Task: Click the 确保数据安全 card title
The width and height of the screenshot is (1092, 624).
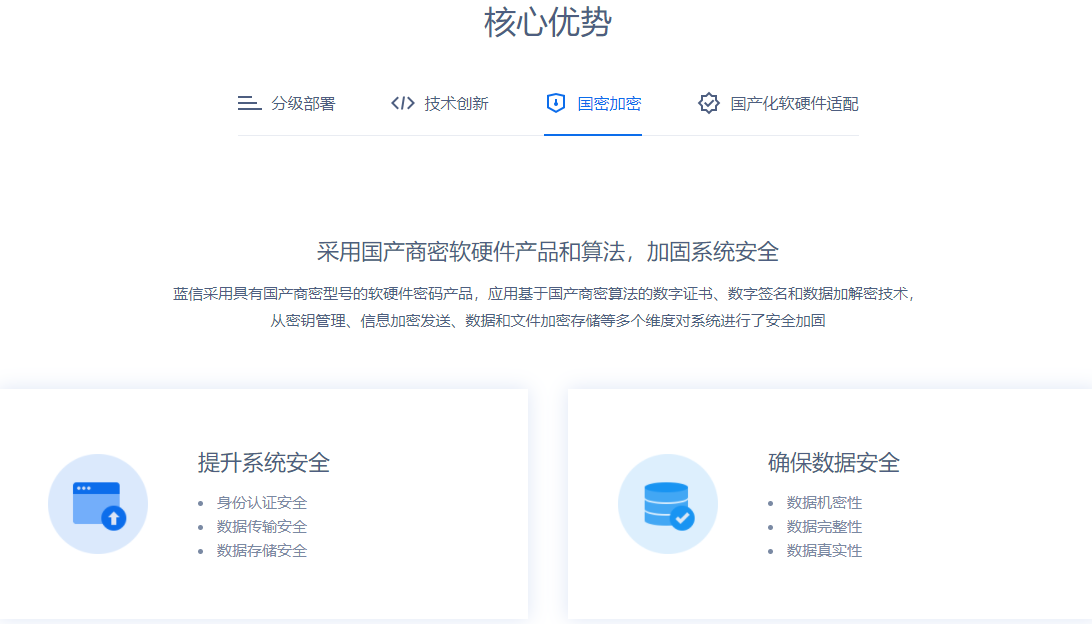Action: (x=833, y=463)
